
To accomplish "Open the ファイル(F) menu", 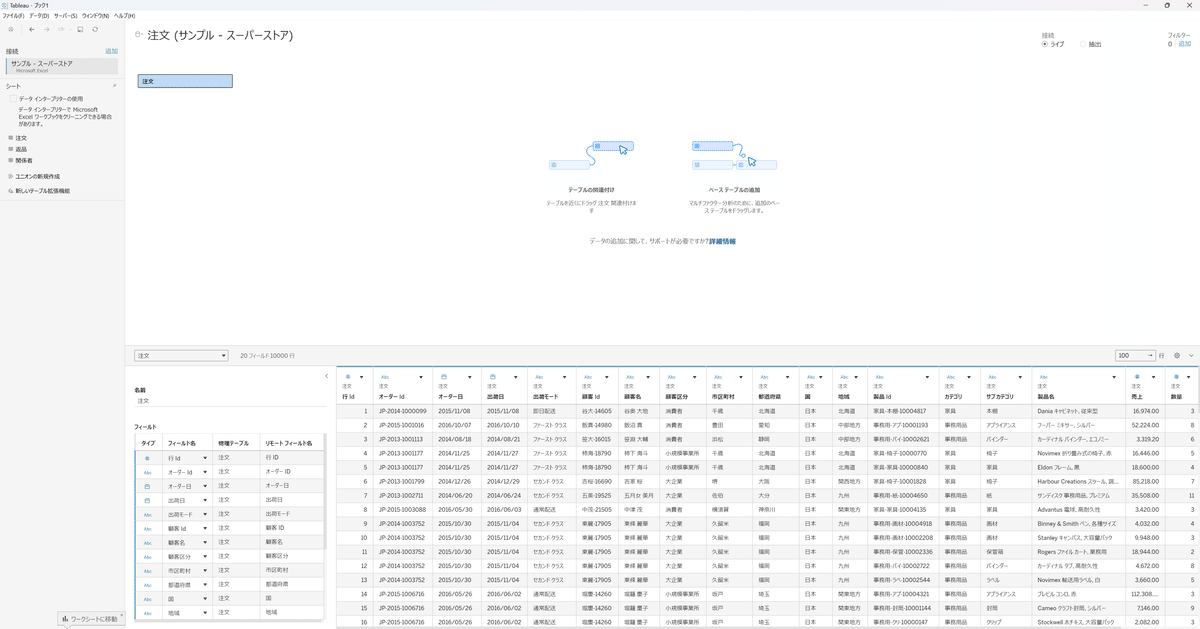I will point(14,16).
